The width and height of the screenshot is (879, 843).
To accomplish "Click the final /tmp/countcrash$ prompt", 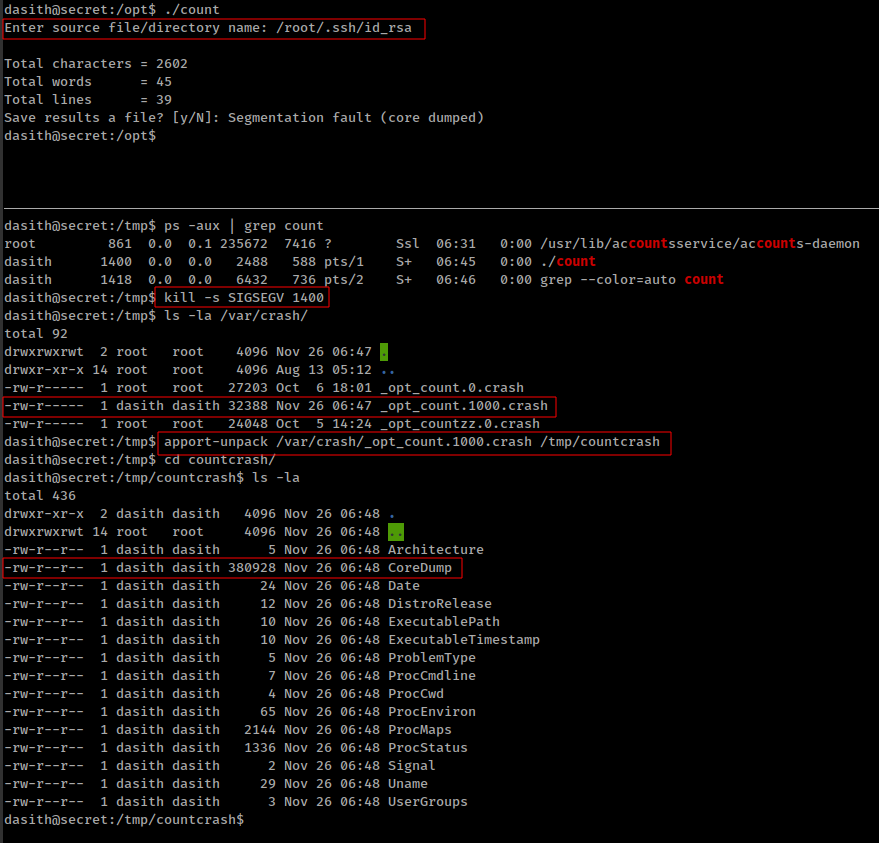I will coord(124,819).
